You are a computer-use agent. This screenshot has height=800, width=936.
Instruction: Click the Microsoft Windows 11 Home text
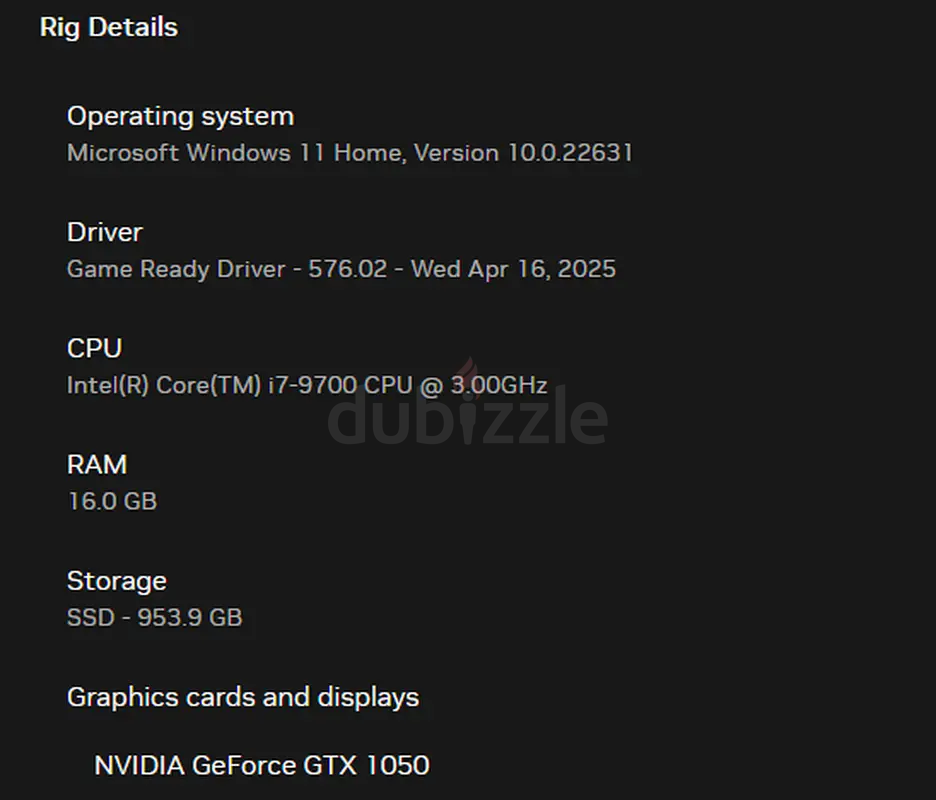point(234,153)
